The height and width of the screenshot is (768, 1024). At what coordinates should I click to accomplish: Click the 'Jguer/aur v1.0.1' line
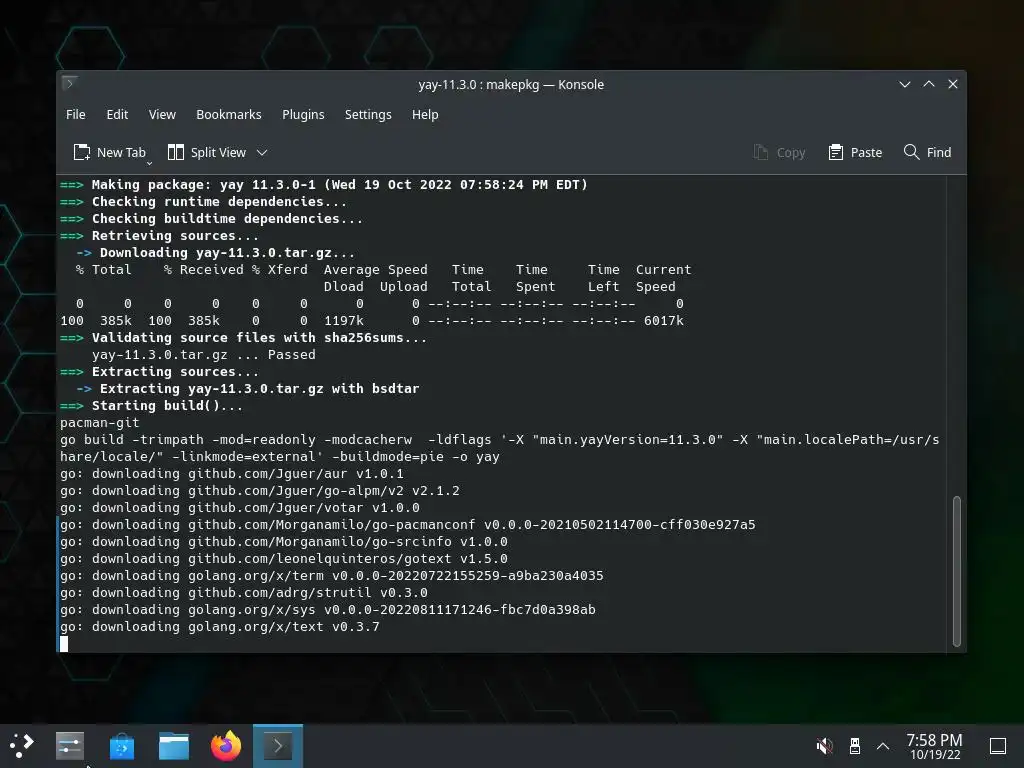pos(232,473)
